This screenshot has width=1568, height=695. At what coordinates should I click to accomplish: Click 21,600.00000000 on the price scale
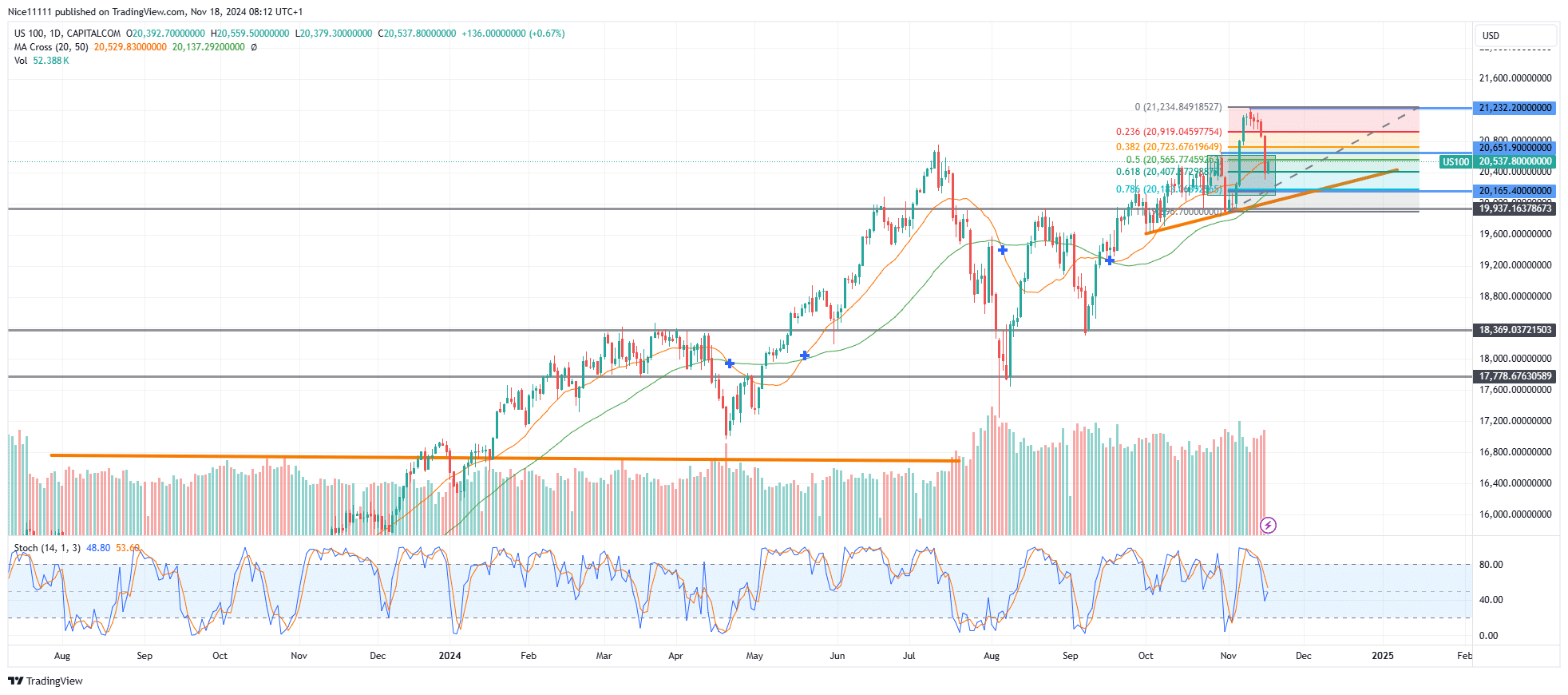pyautogui.click(x=1515, y=78)
